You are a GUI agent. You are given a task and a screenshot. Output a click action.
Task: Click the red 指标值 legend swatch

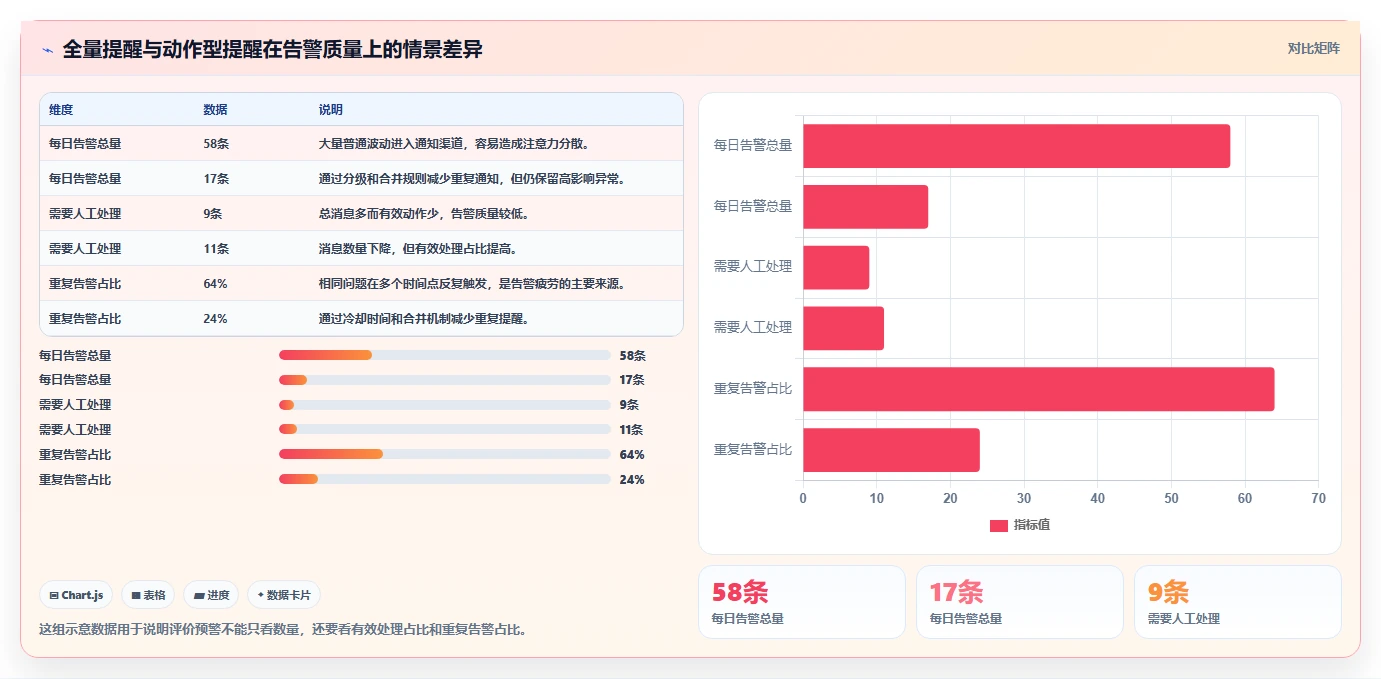[998, 525]
